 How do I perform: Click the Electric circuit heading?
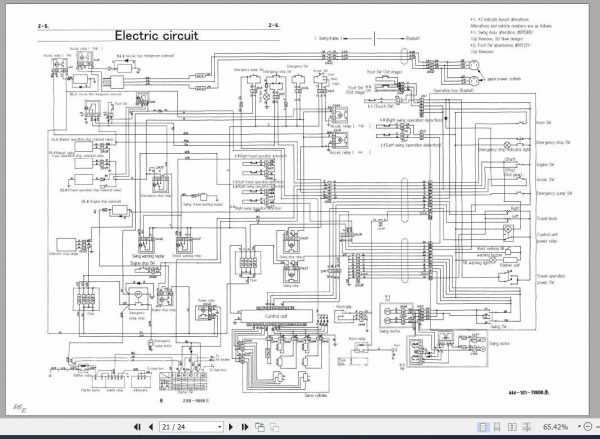pyautogui.click(x=157, y=36)
